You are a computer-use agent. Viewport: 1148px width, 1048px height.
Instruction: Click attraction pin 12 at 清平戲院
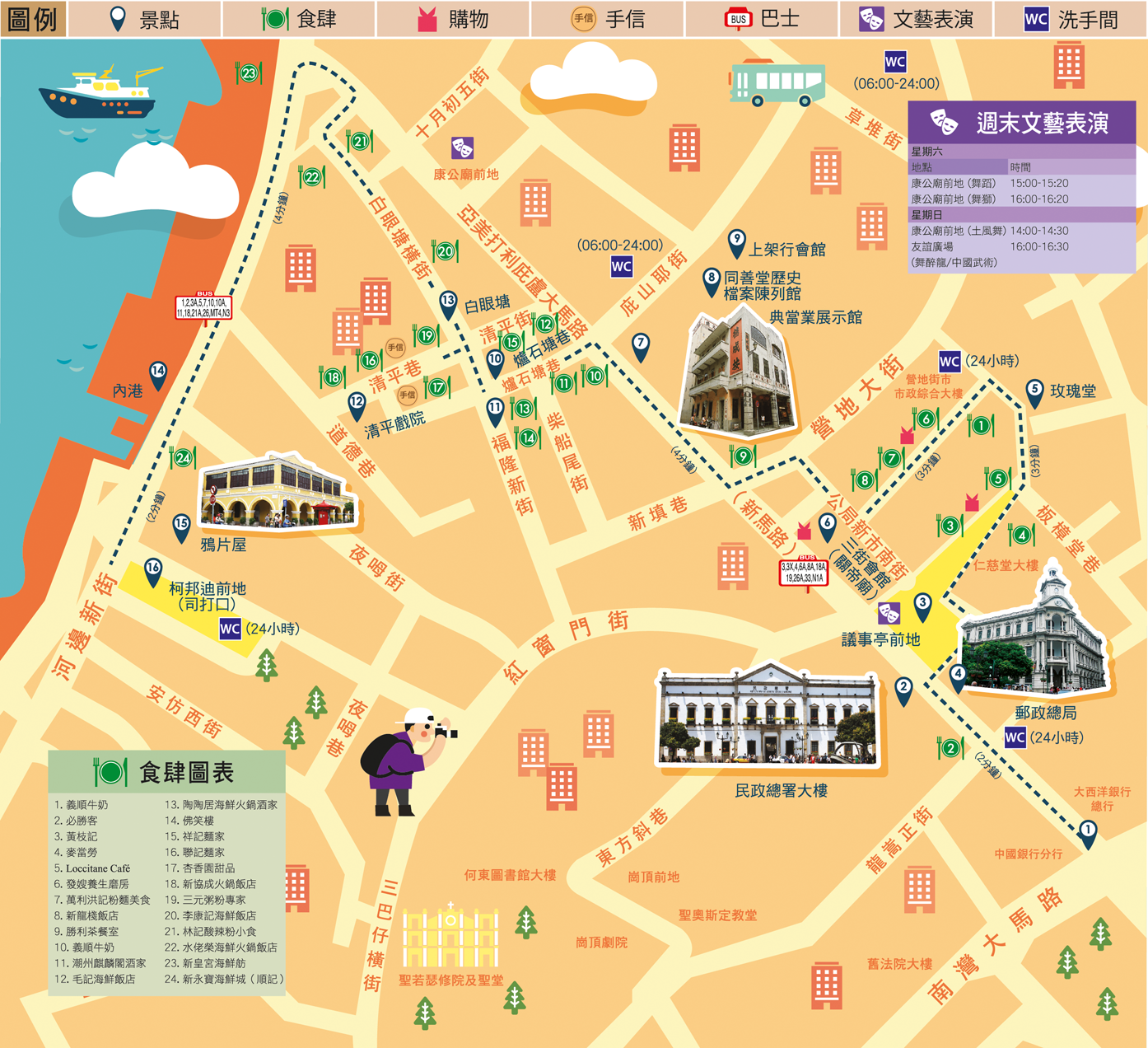click(x=357, y=405)
